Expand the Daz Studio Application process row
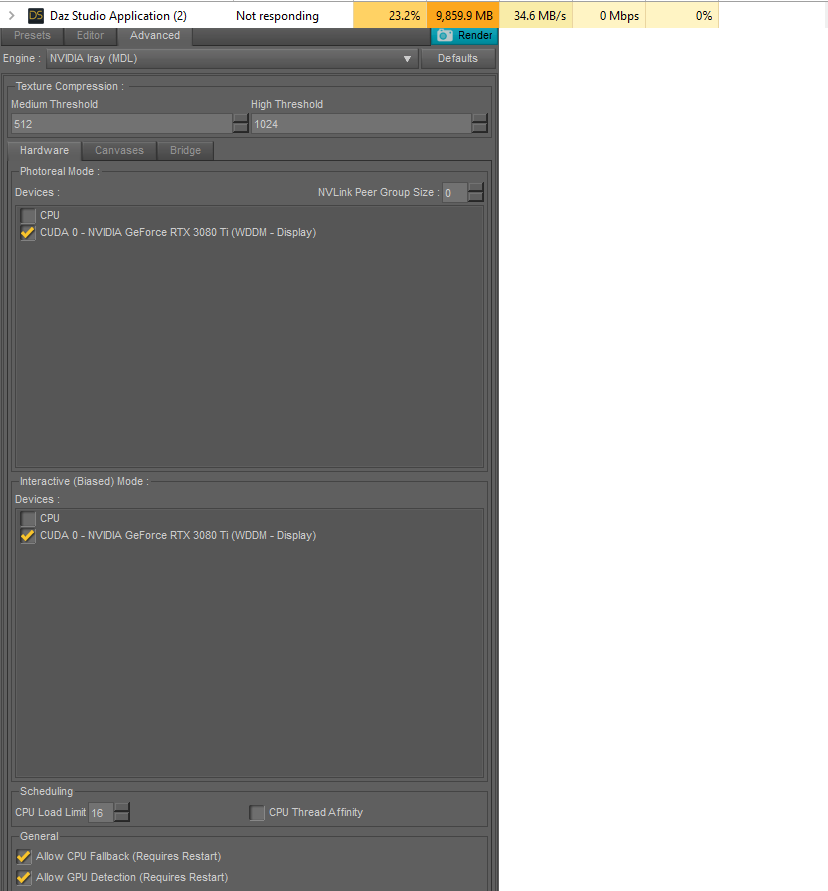The image size is (828, 891). (x=11, y=16)
